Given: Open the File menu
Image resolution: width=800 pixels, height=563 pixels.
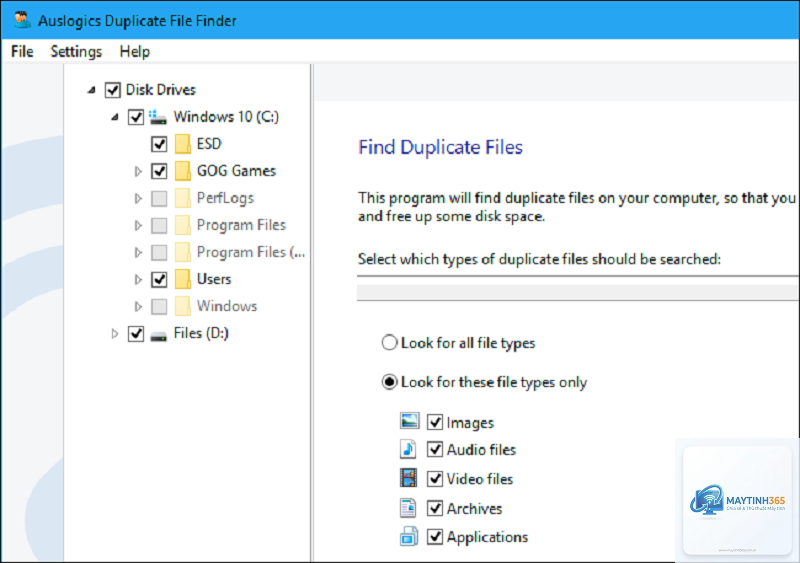Looking at the screenshot, I should coord(22,52).
